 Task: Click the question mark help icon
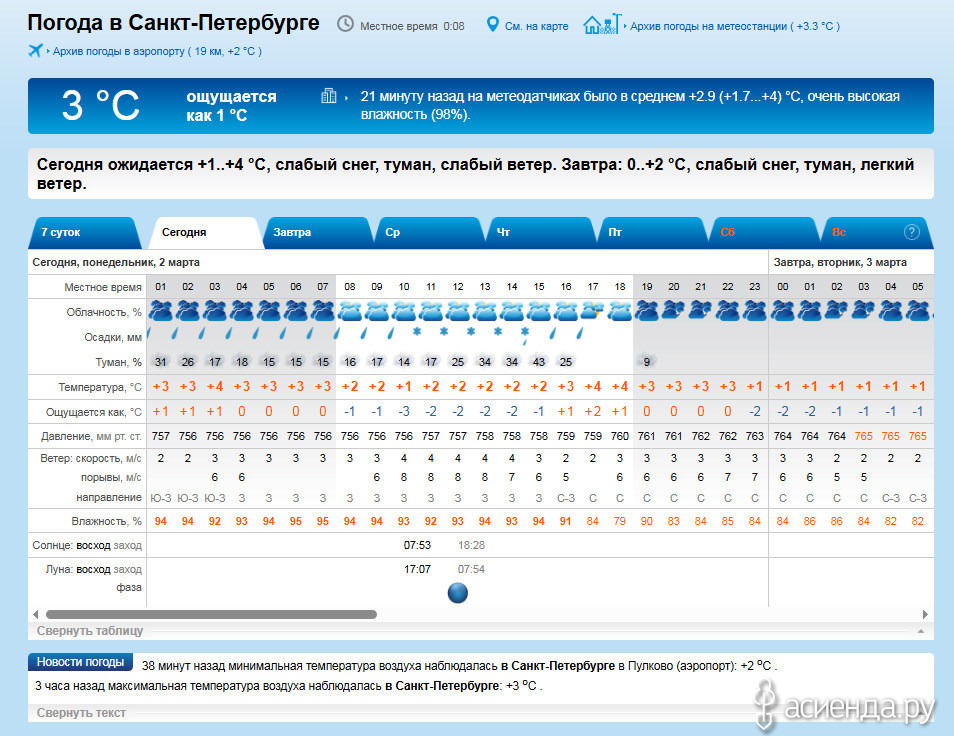(911, 232)
